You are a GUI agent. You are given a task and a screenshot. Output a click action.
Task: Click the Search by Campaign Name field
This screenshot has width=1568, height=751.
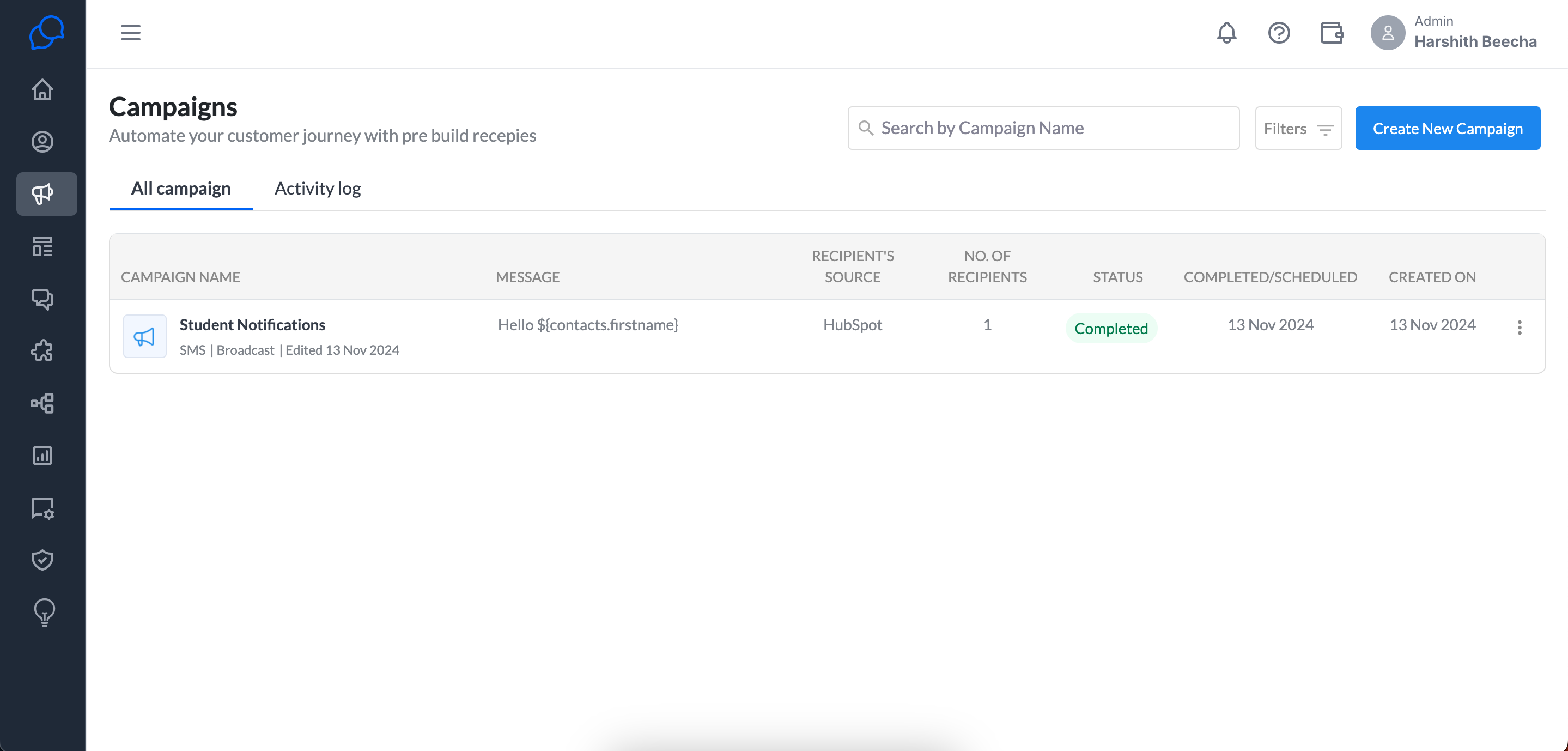point(1043,128)
